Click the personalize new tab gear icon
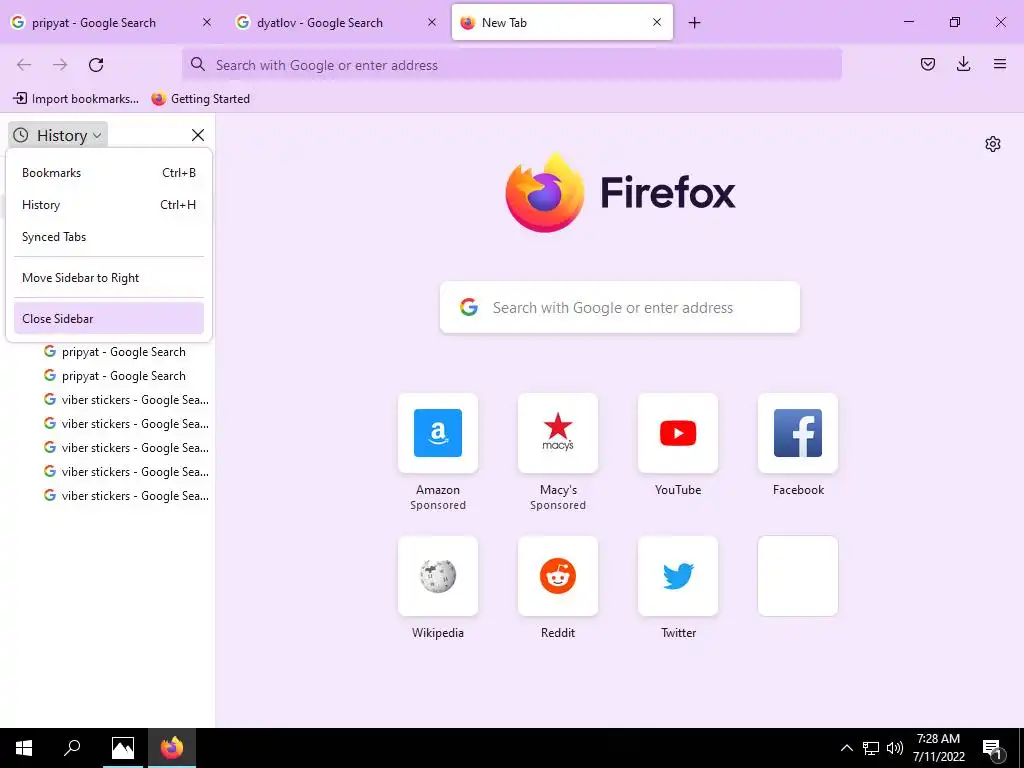This screenshot has width=1024, height=768. click(993, 144)
